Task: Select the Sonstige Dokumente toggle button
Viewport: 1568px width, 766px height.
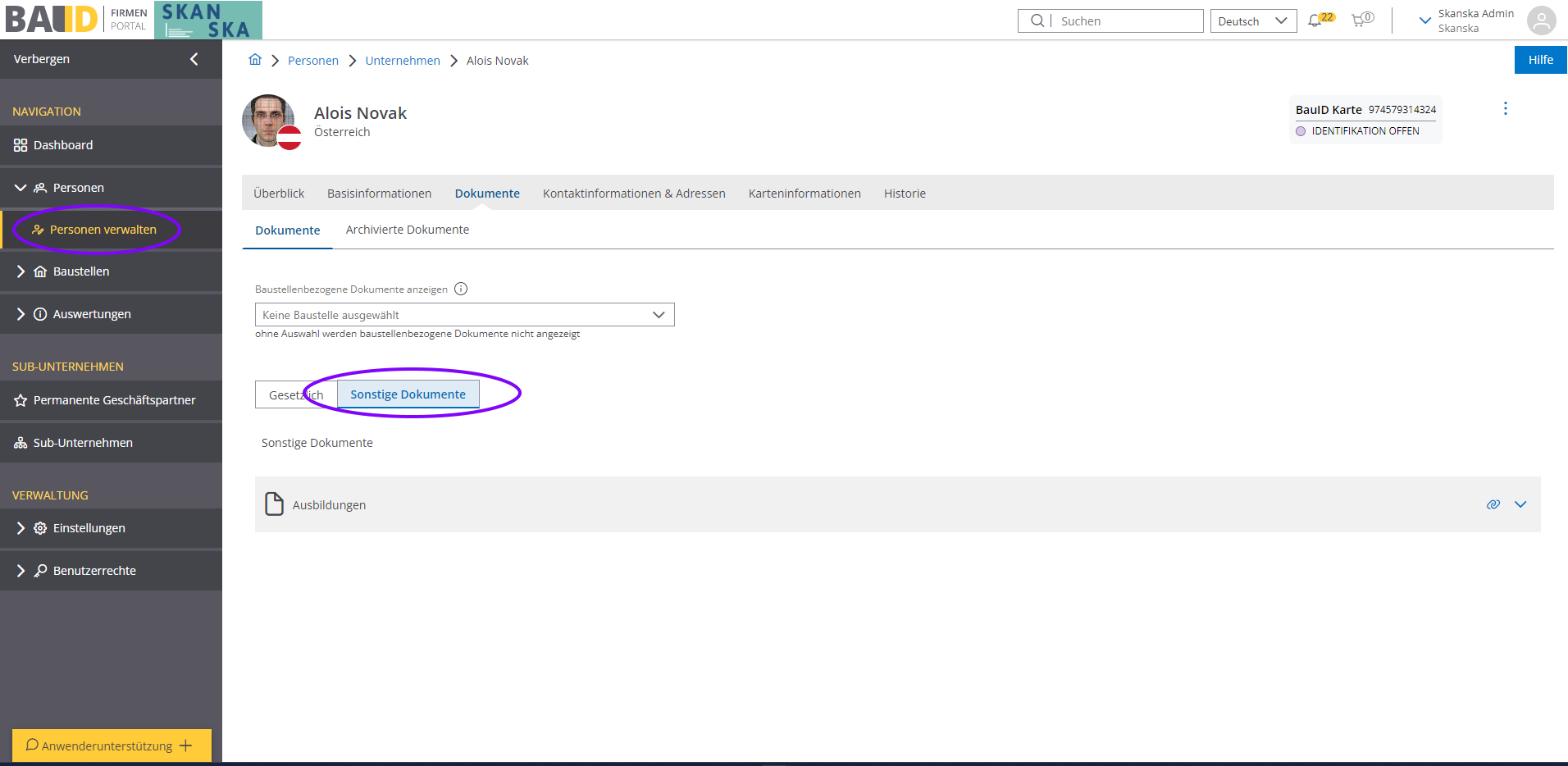Action: coord(408,394)
